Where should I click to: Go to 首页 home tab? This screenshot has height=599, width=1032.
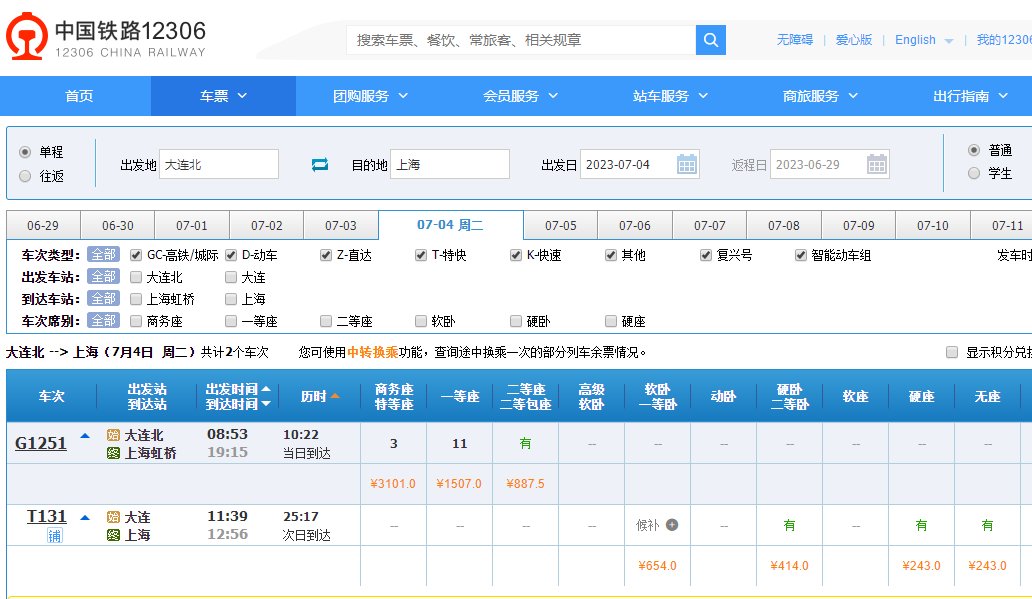point(79,96)
